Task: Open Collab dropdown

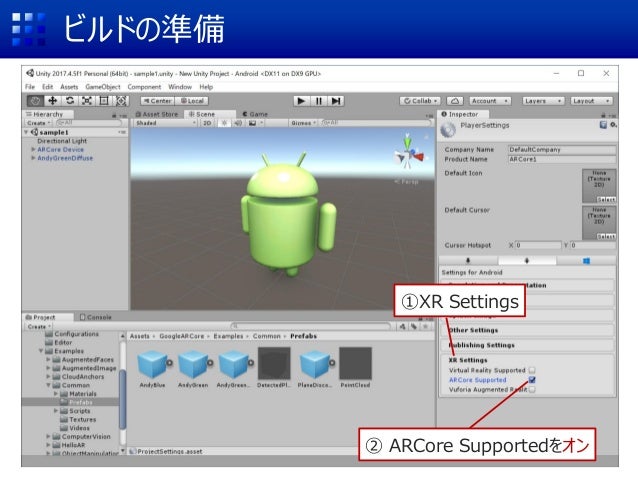Action: [x=420, y=101]
